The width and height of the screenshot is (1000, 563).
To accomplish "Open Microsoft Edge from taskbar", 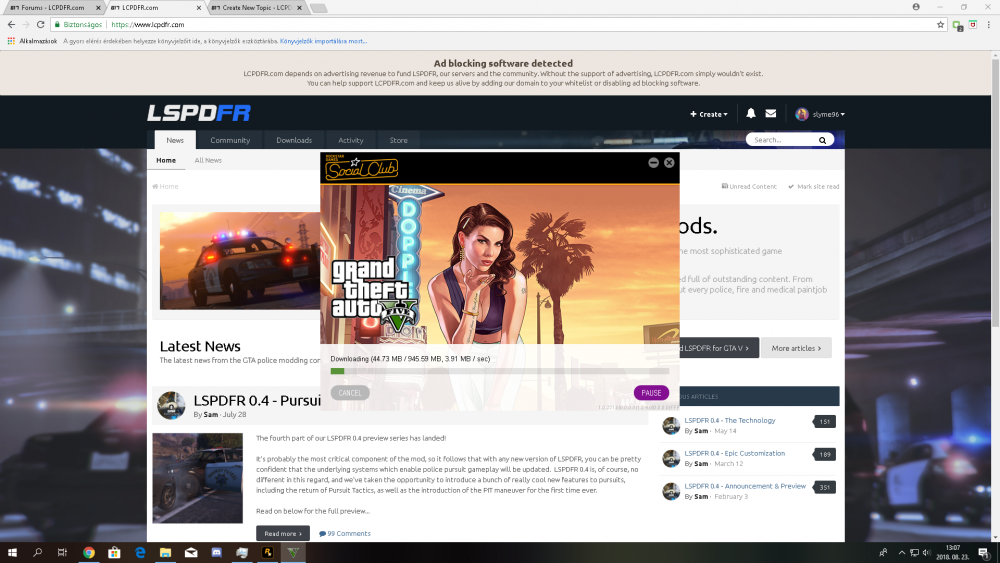I will pos(140,552).
